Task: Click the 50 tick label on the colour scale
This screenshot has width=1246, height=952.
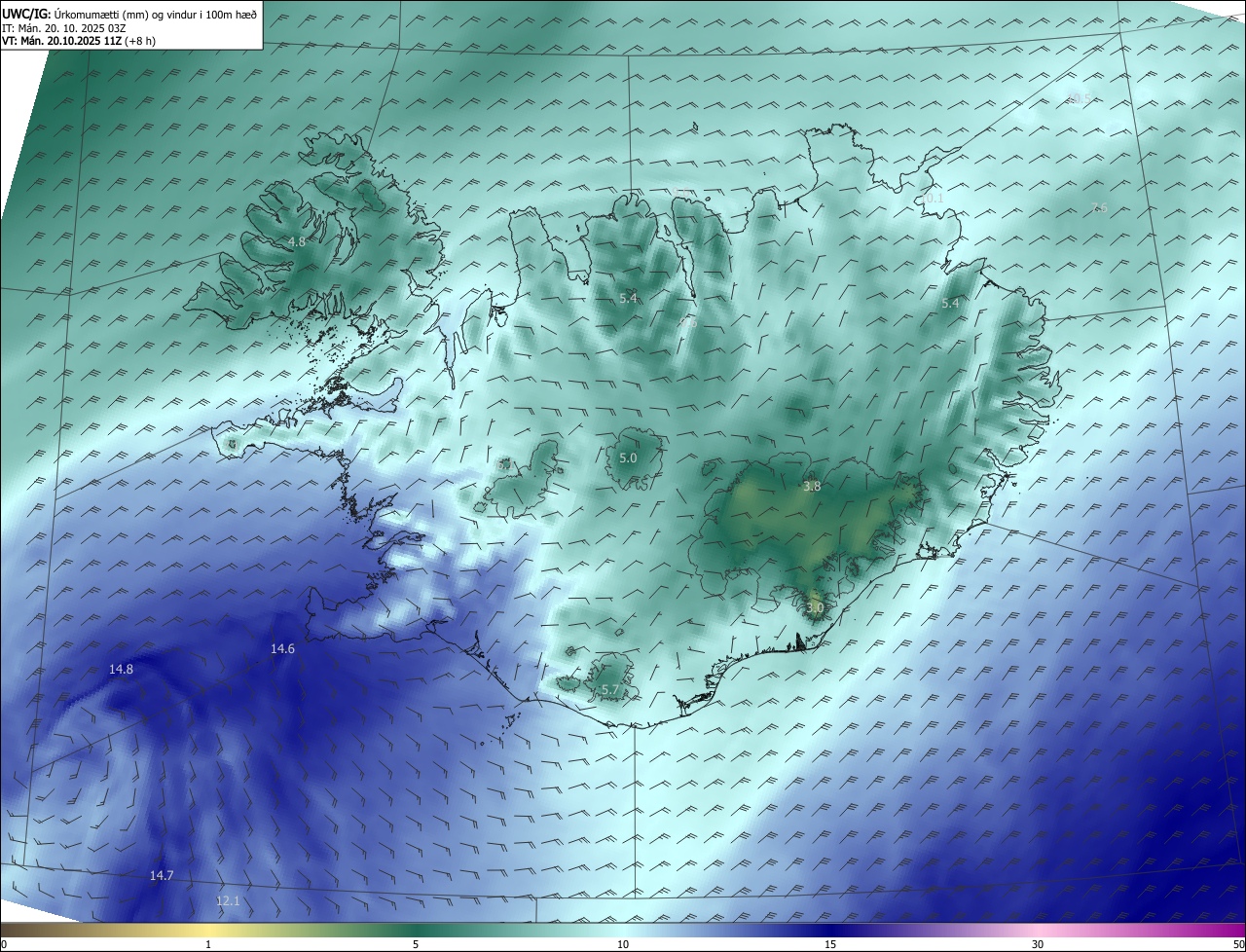Action: pyautogui.click(x=1238, y=944)
